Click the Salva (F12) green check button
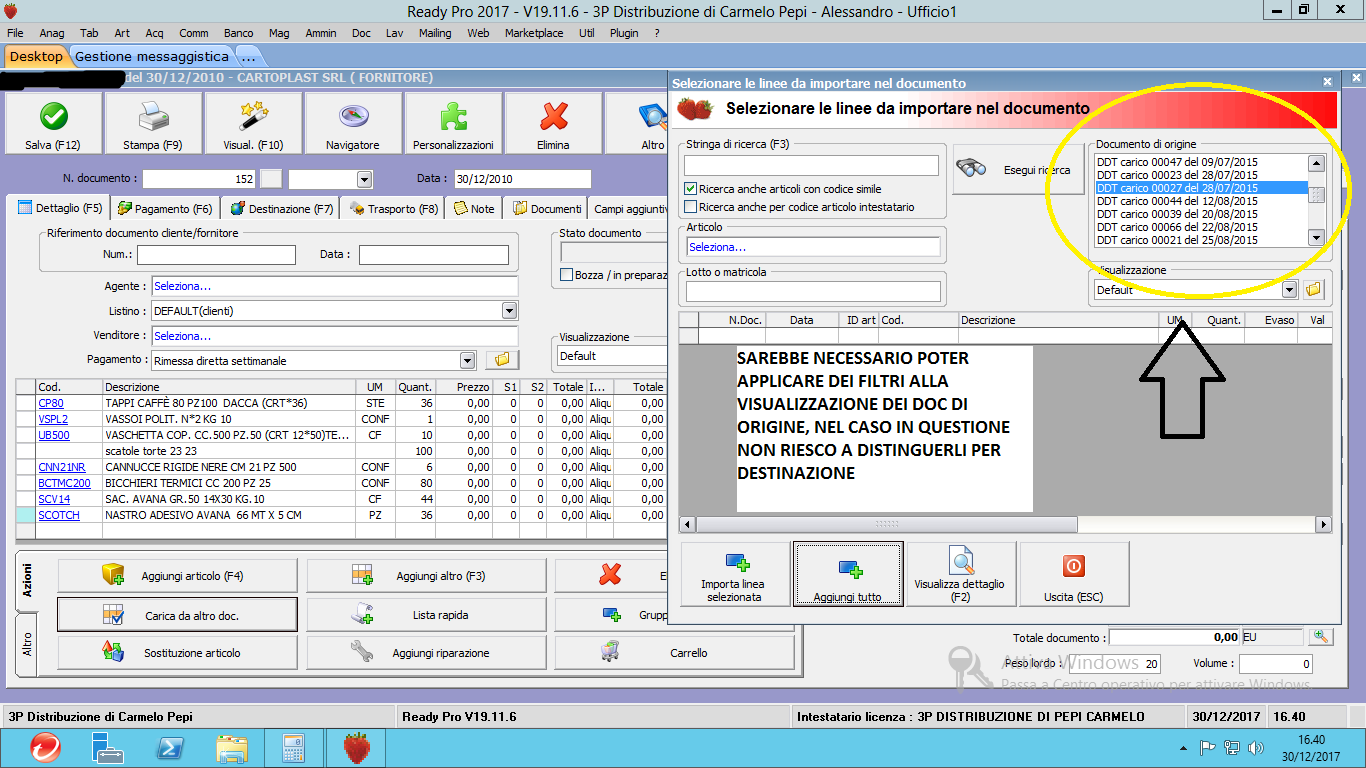1366x768 pixels. point(53,123)
